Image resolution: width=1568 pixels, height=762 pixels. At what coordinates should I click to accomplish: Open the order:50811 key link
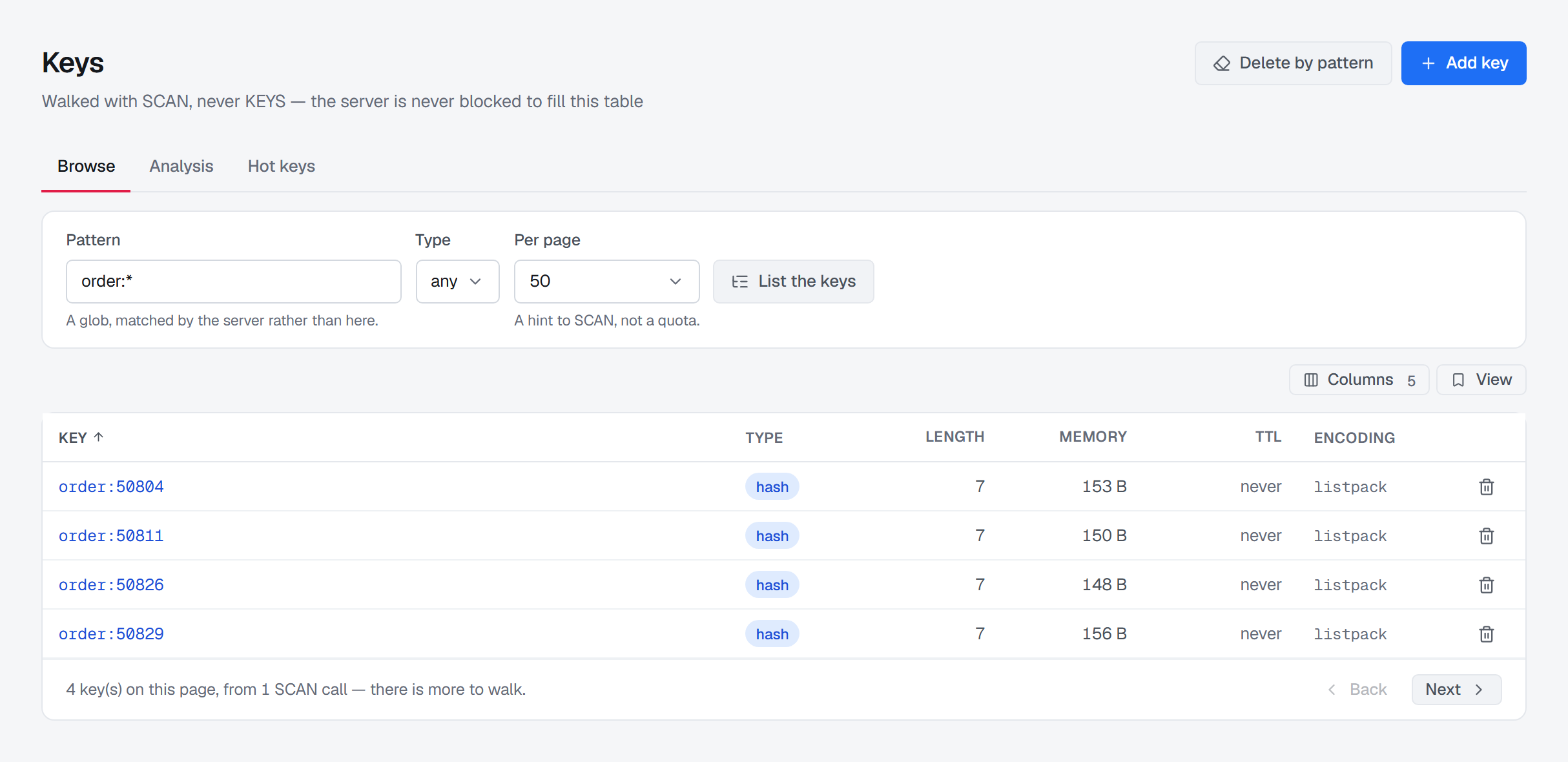pyautogui.click(x=111, y=535)
